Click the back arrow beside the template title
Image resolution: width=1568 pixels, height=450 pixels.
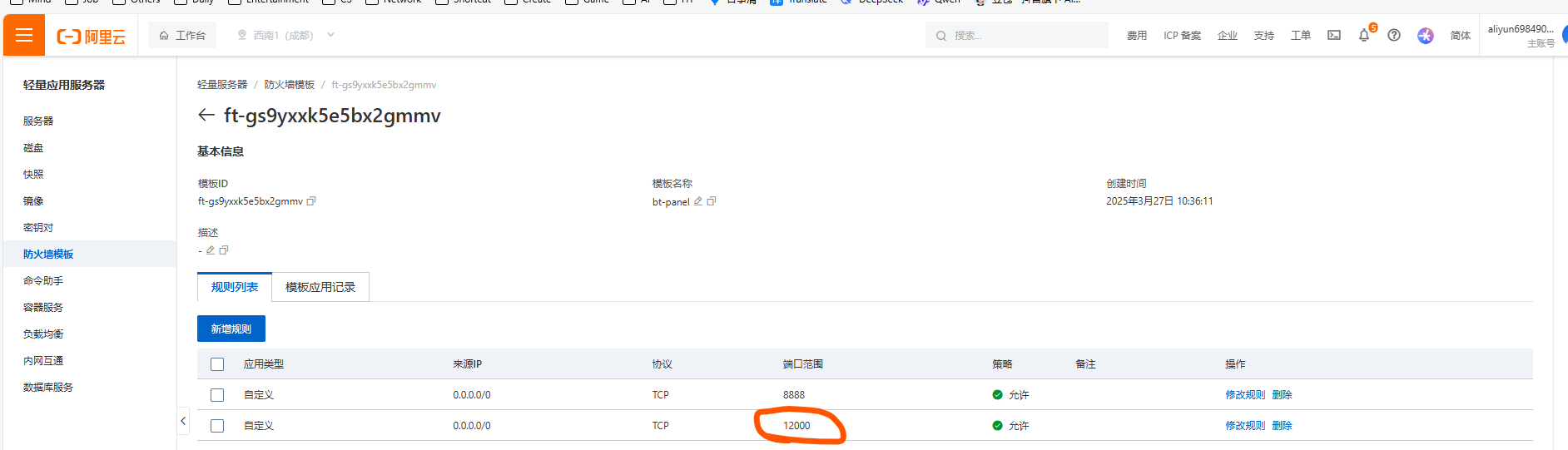point(206,115)
